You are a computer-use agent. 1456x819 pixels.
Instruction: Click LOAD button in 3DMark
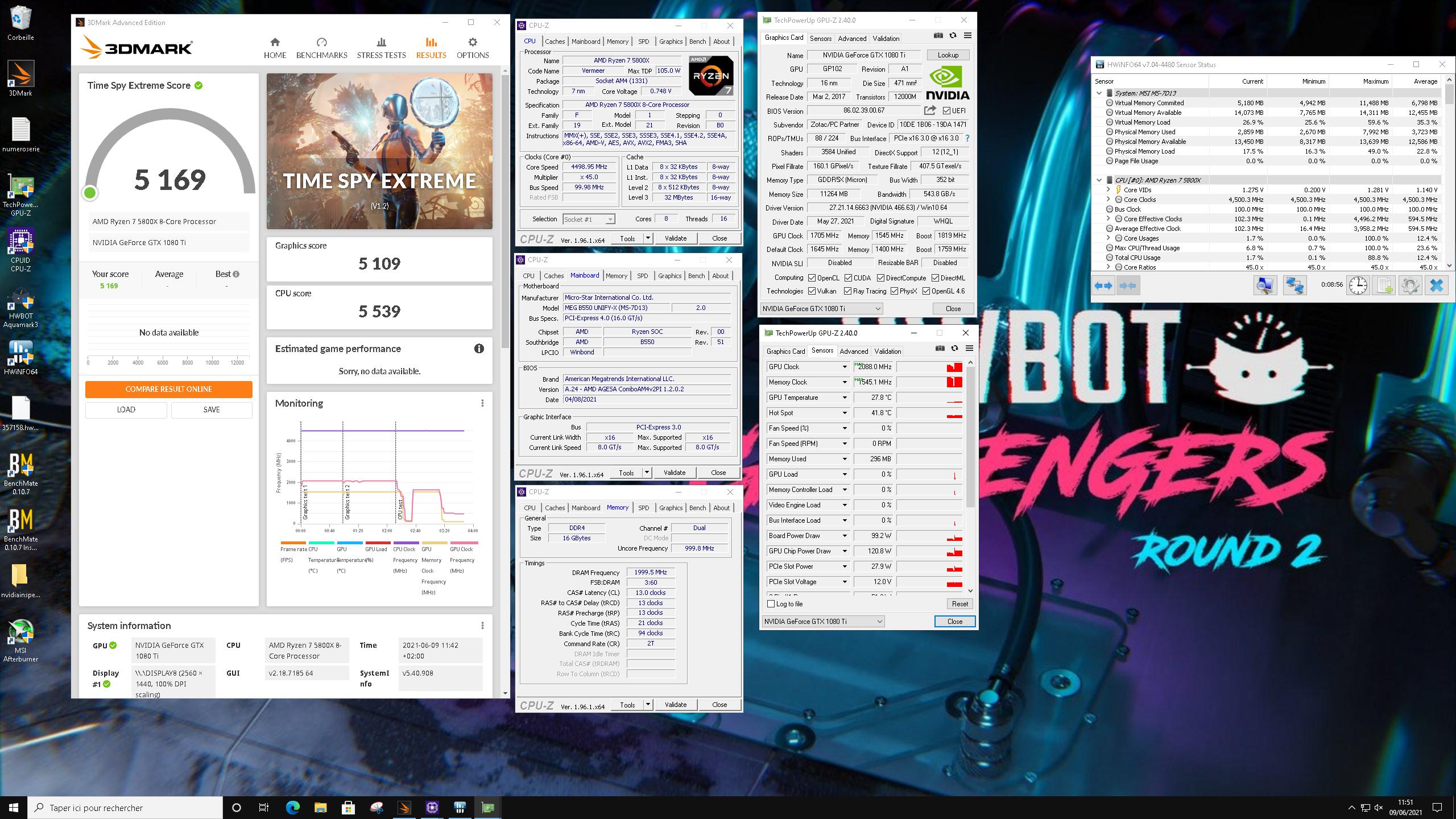(126, 409)
